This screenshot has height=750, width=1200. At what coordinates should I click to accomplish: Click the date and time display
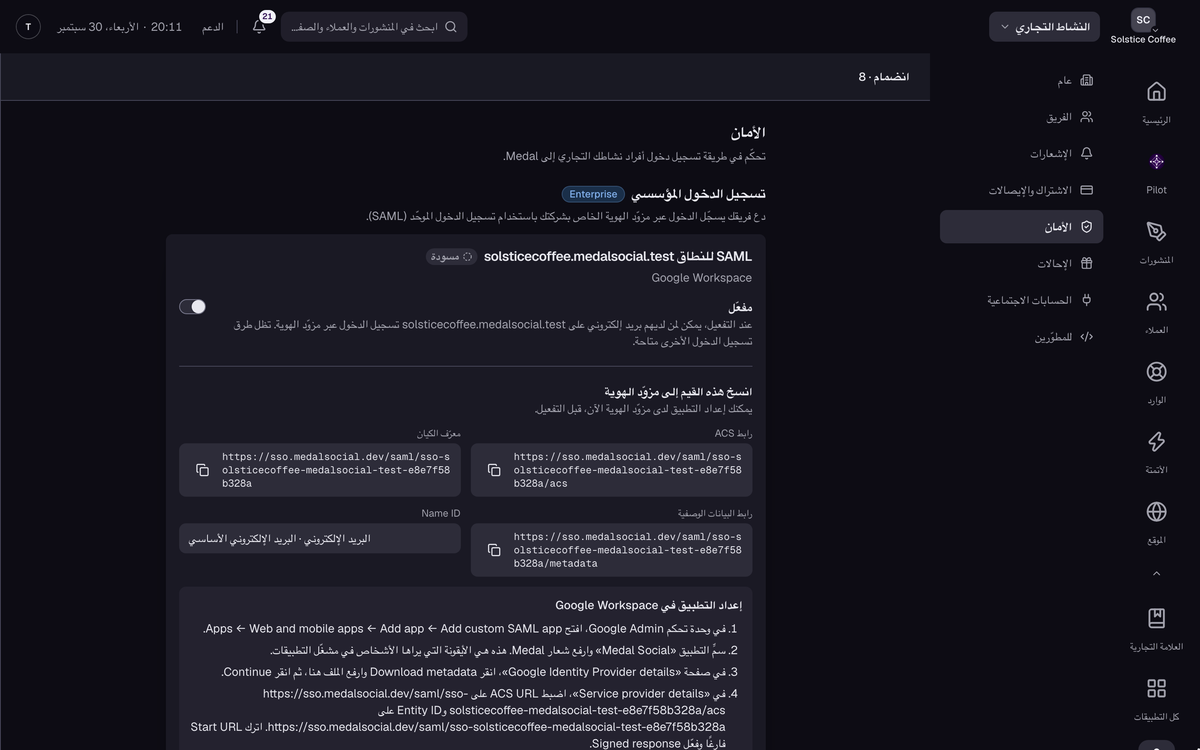(120, 27)
